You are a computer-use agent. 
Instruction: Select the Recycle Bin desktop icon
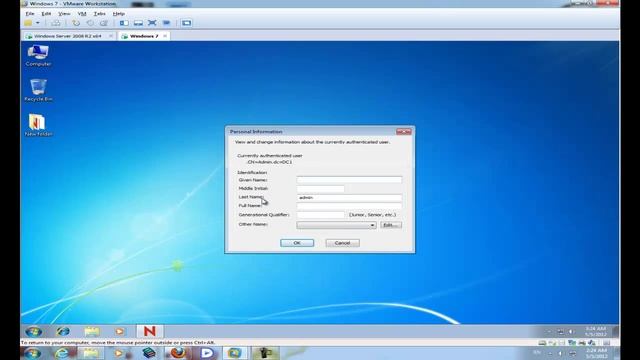coord(38,90)
